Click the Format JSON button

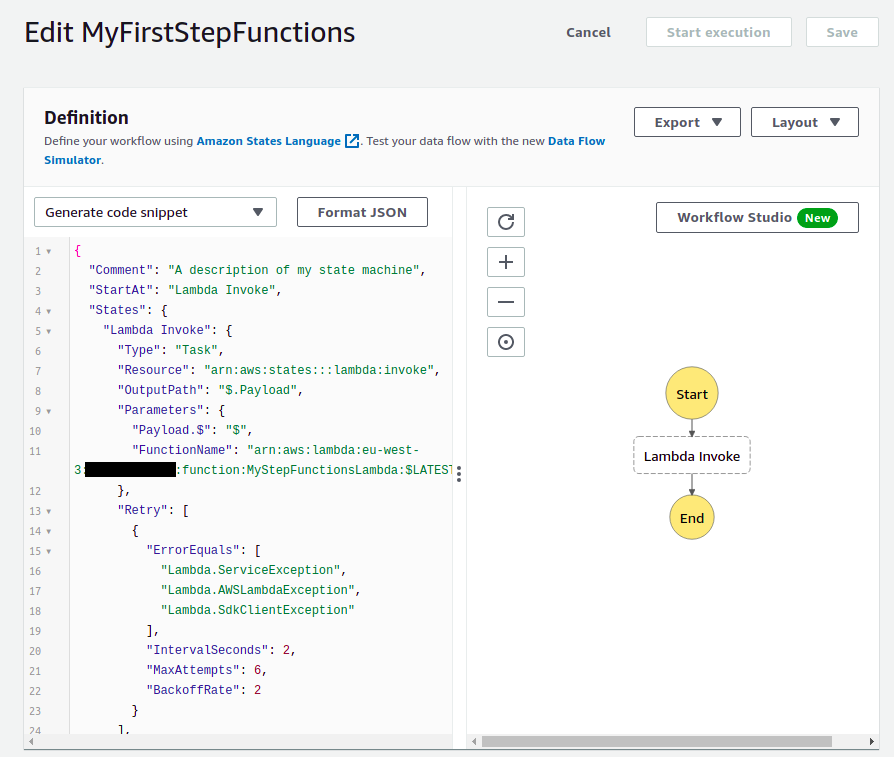tap(362, 212)
